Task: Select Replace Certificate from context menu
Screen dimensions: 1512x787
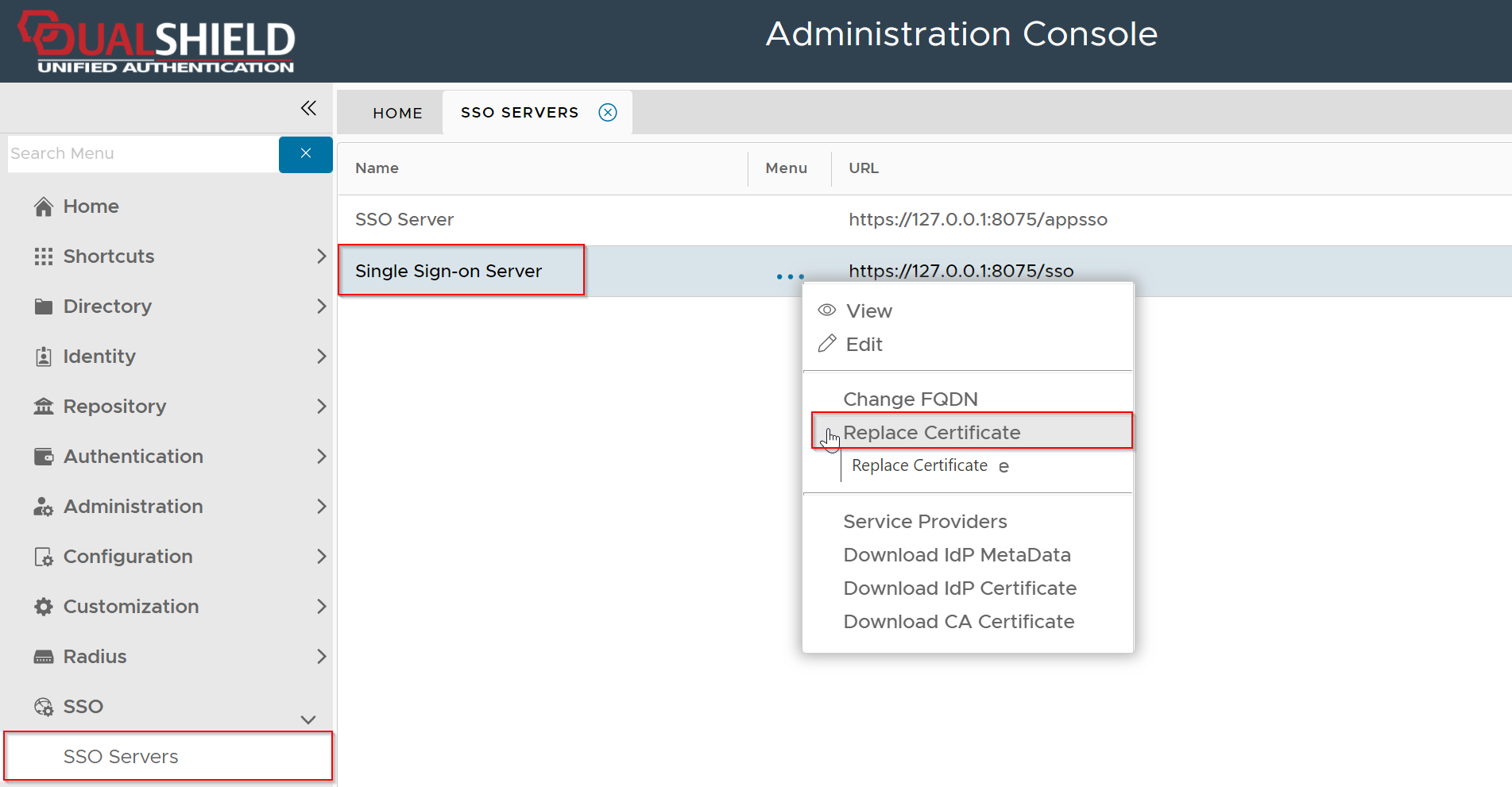Action: pos(931,432)
